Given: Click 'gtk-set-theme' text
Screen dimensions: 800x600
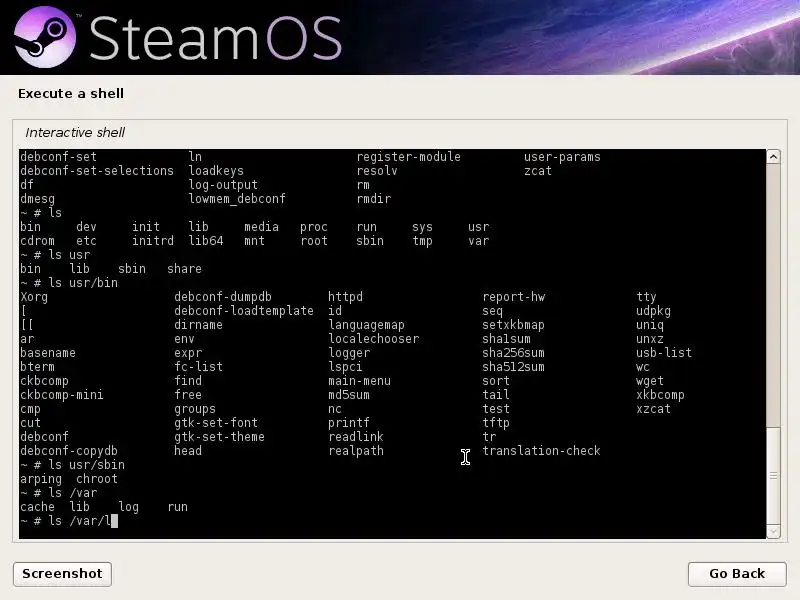Looking at the screenshot, I should [219, 437].
